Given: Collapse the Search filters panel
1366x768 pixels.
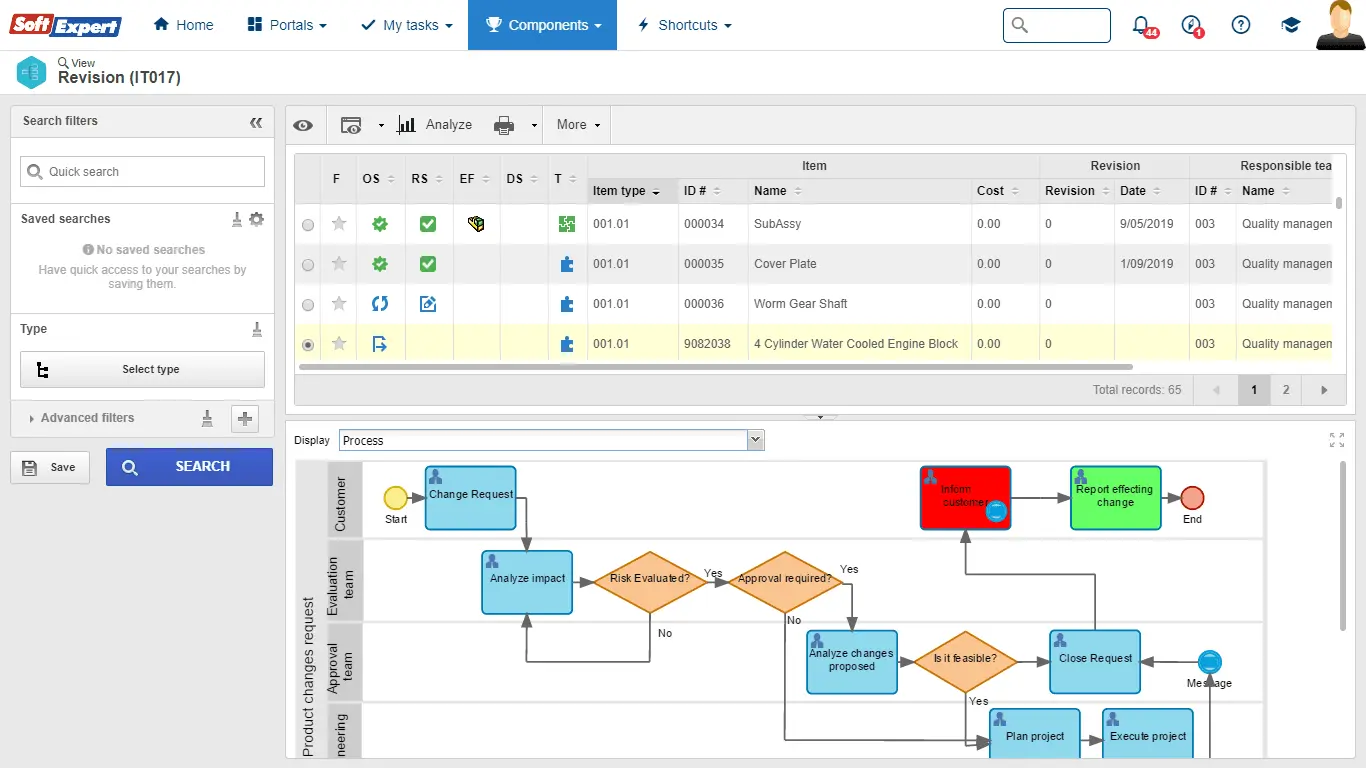Looking at the screenshot, I should [256, 122].
